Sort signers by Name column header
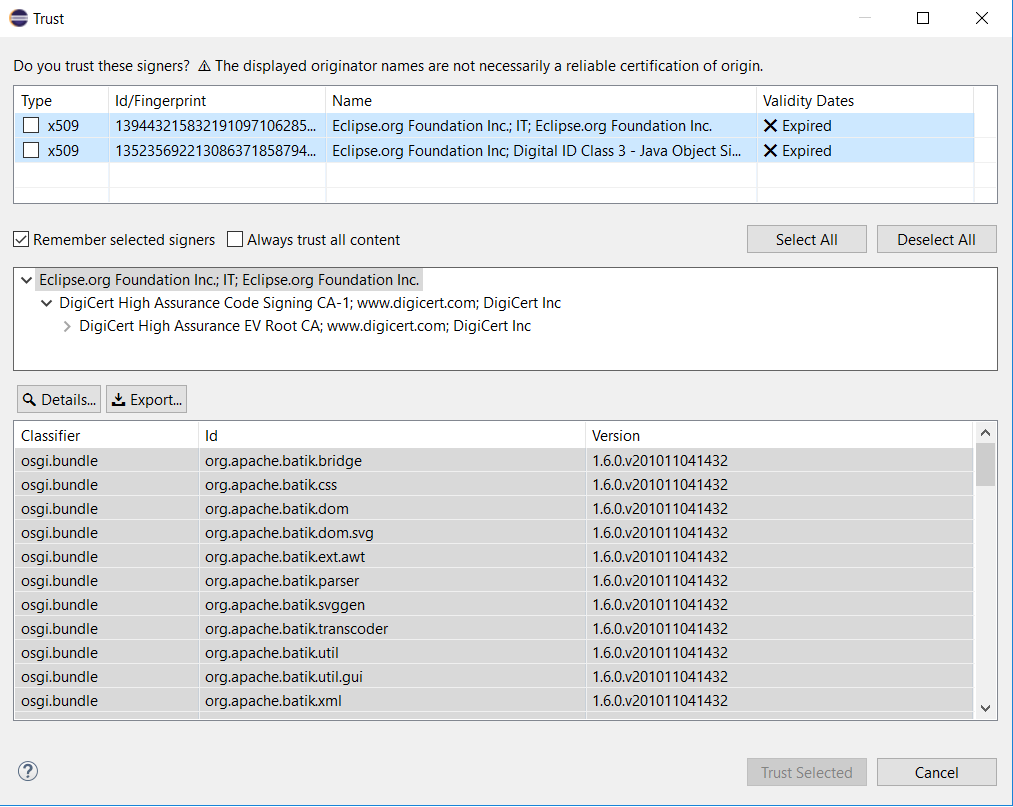 tap(541, 101)
